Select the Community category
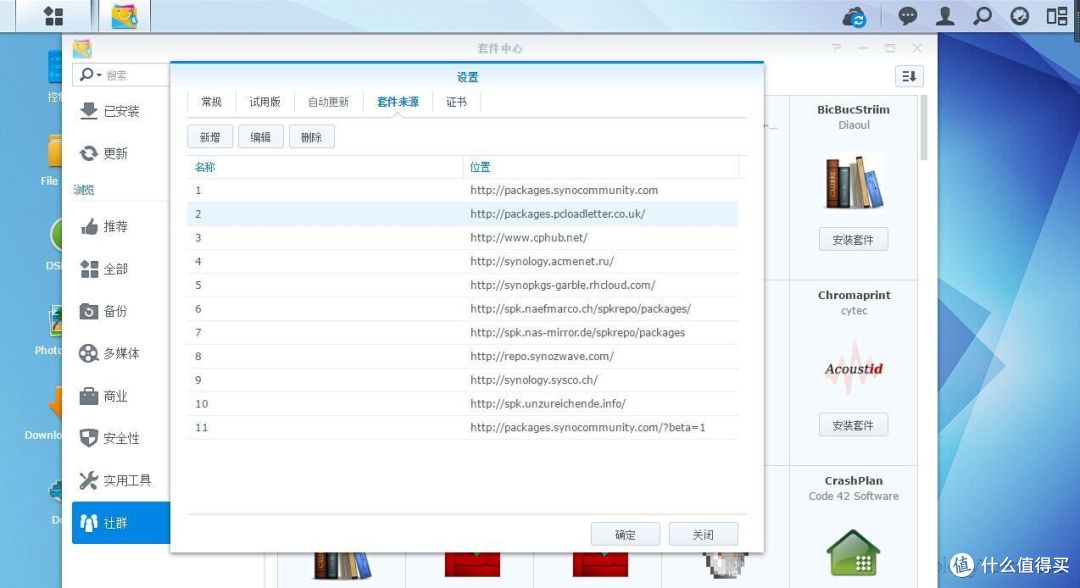The width and height of the screenshot is (1080, 588). 121,523
